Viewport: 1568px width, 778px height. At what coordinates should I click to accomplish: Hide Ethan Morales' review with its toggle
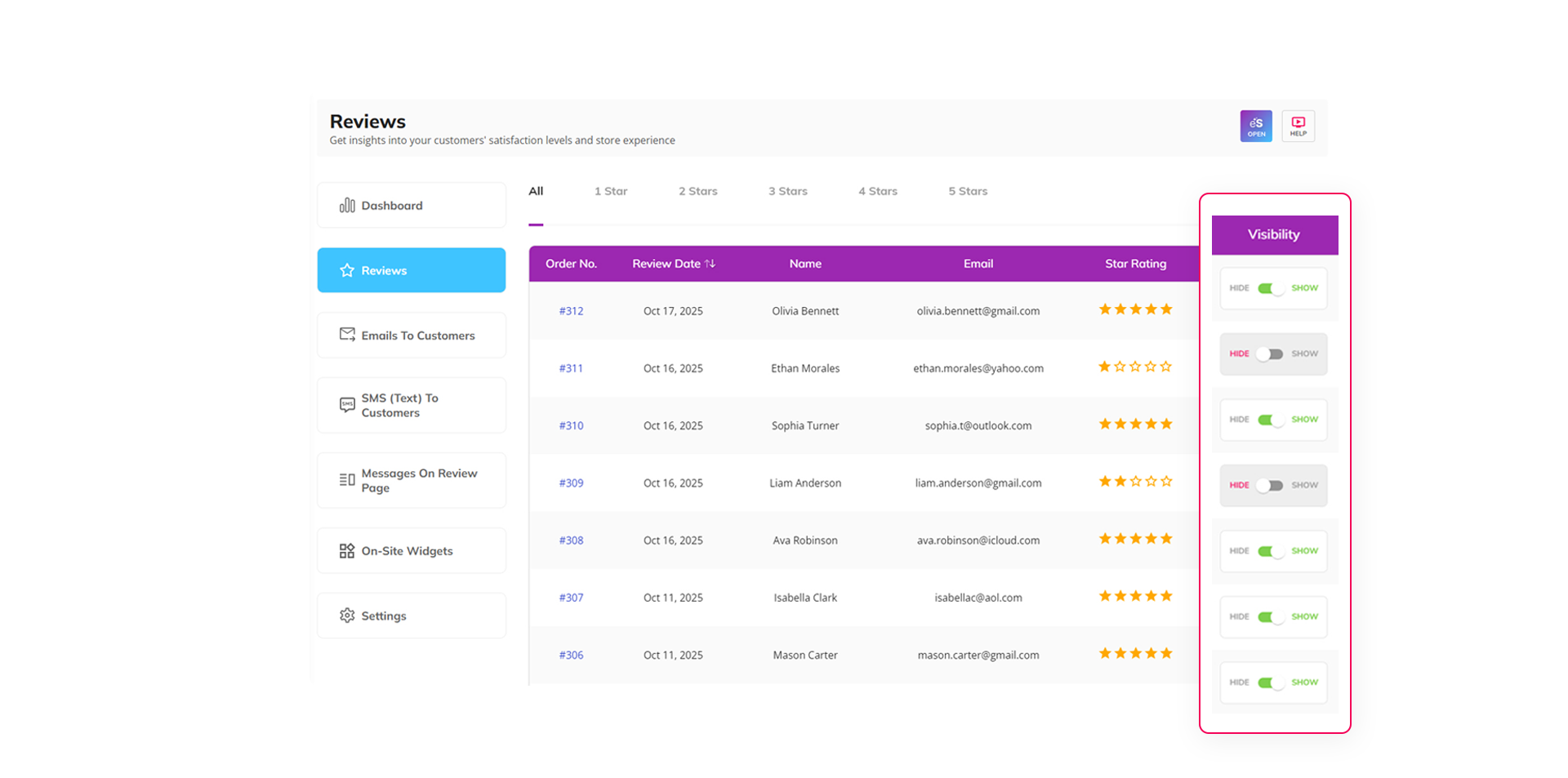tap(1271, 353)
